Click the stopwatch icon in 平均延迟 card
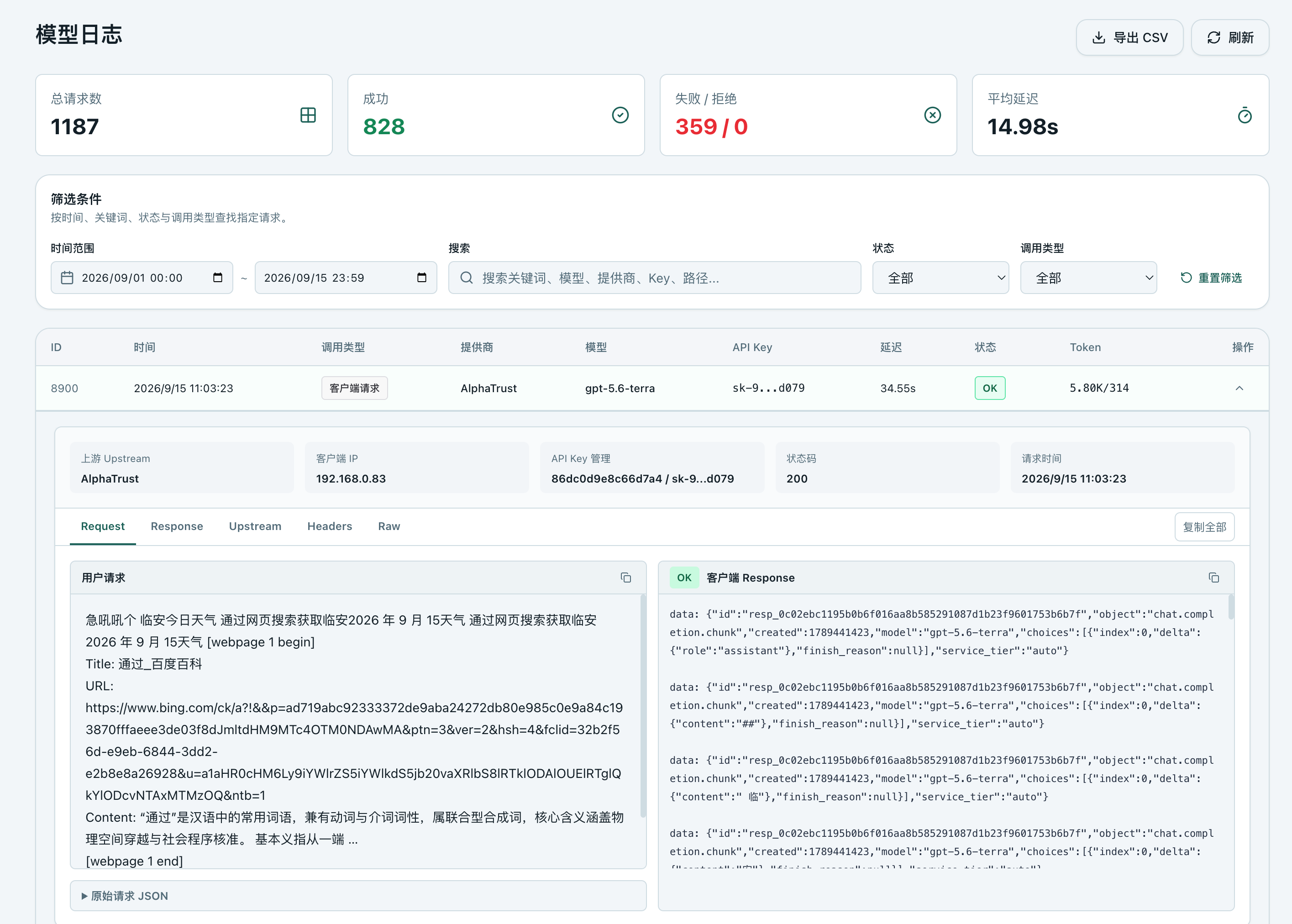1292x924 pixels. tap(1245, 115)
